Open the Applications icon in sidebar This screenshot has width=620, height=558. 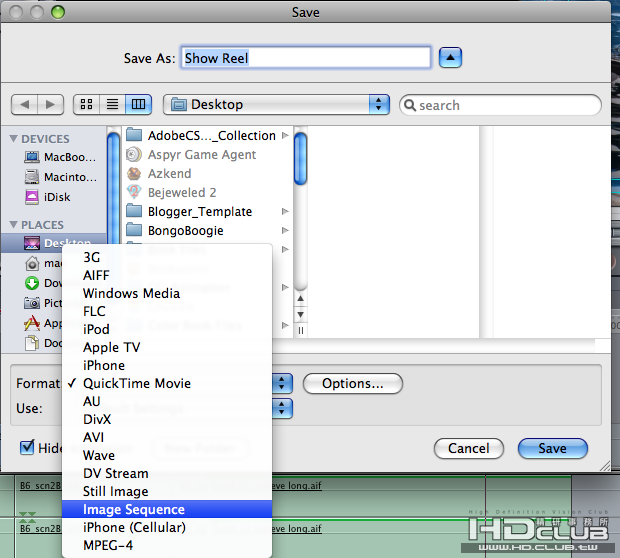point(32,323)
